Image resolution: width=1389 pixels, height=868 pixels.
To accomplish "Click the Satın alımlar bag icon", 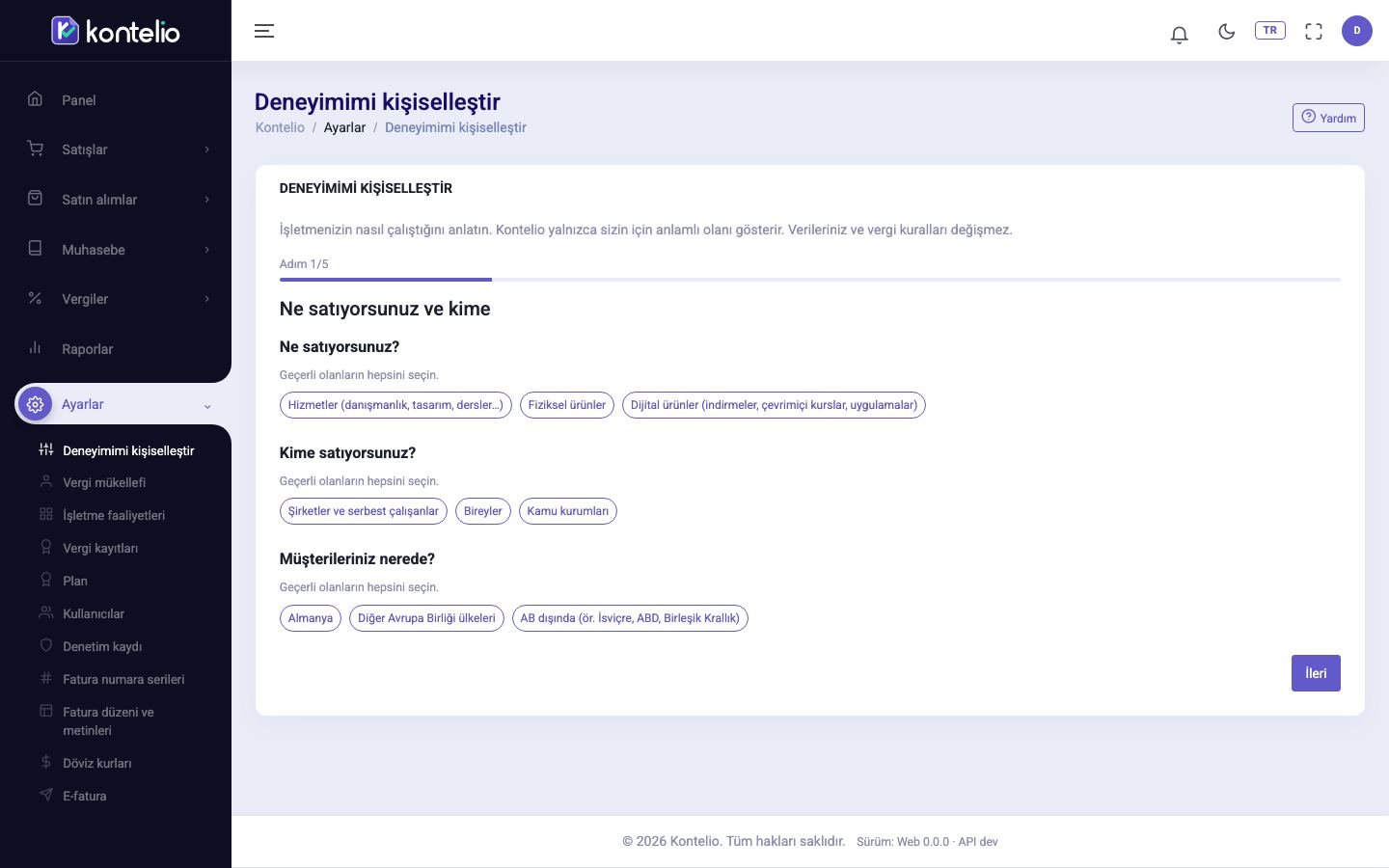I will 35,198.
